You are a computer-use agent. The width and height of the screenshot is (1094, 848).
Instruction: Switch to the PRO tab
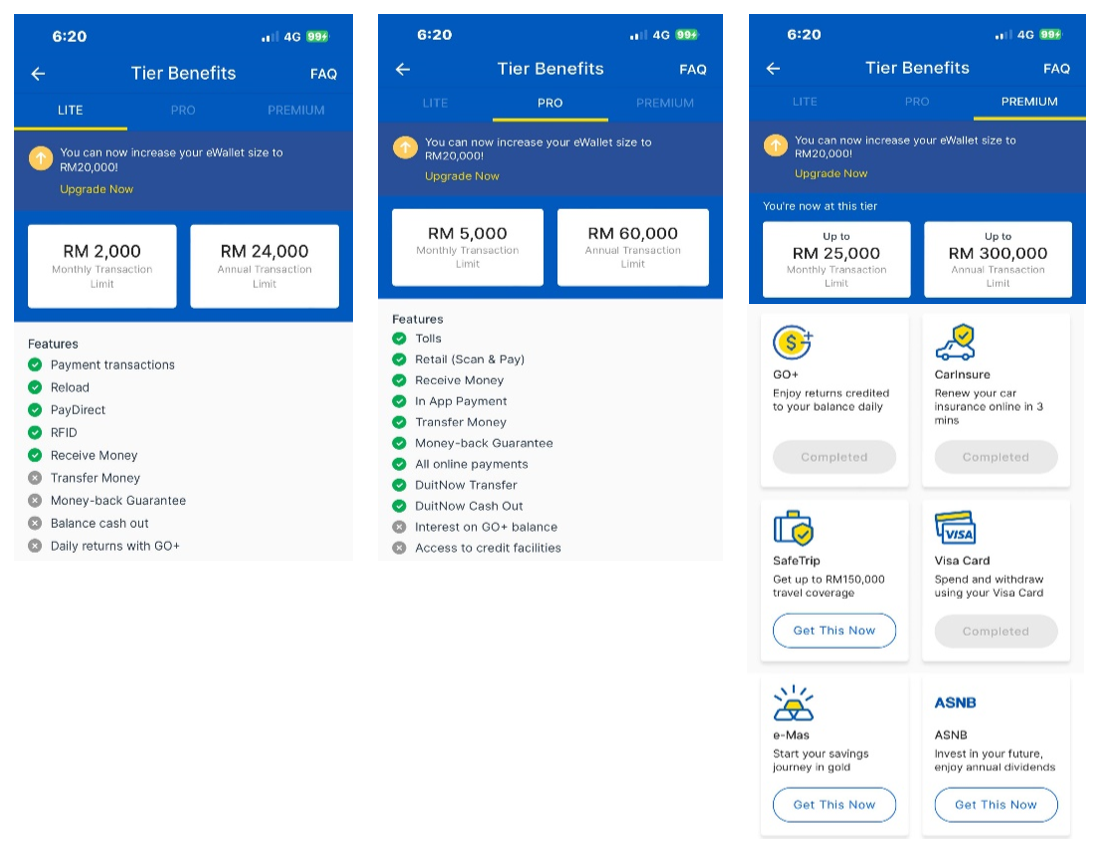coord(548,102)
